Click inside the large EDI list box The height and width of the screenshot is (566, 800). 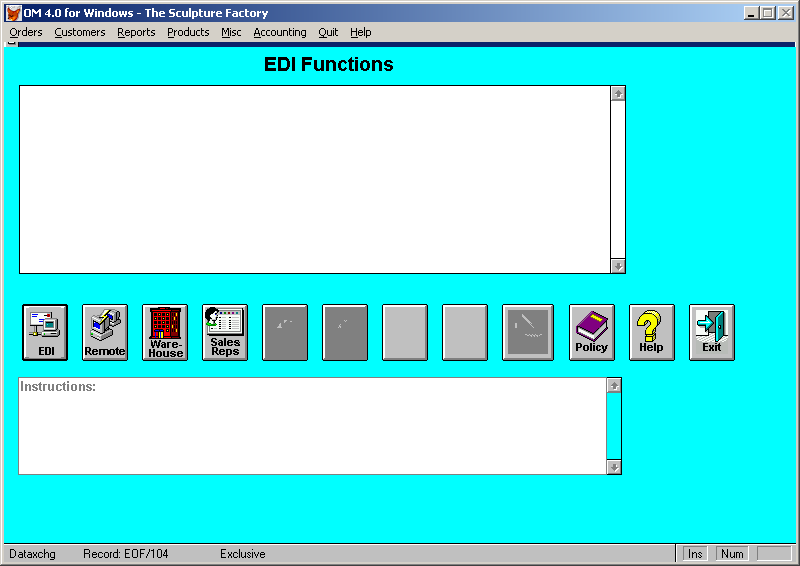pyautogui.click(x=315, y=180)
